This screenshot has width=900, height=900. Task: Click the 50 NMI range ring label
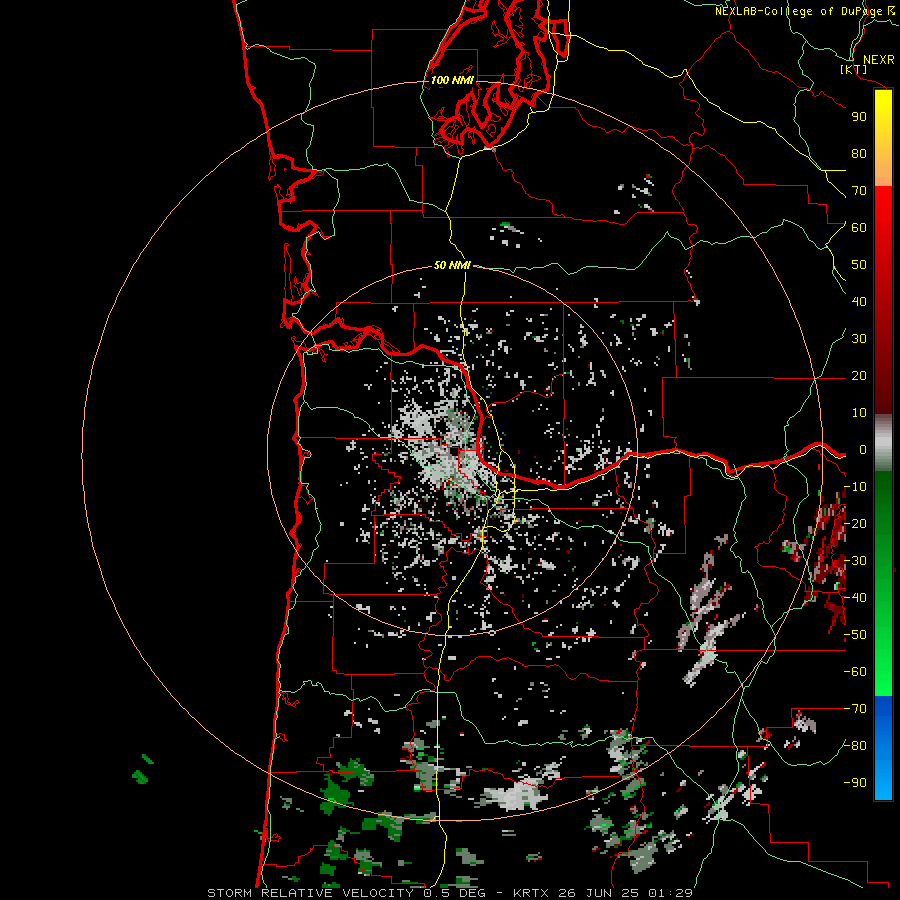pyautogui.click(x=452, y=265)
